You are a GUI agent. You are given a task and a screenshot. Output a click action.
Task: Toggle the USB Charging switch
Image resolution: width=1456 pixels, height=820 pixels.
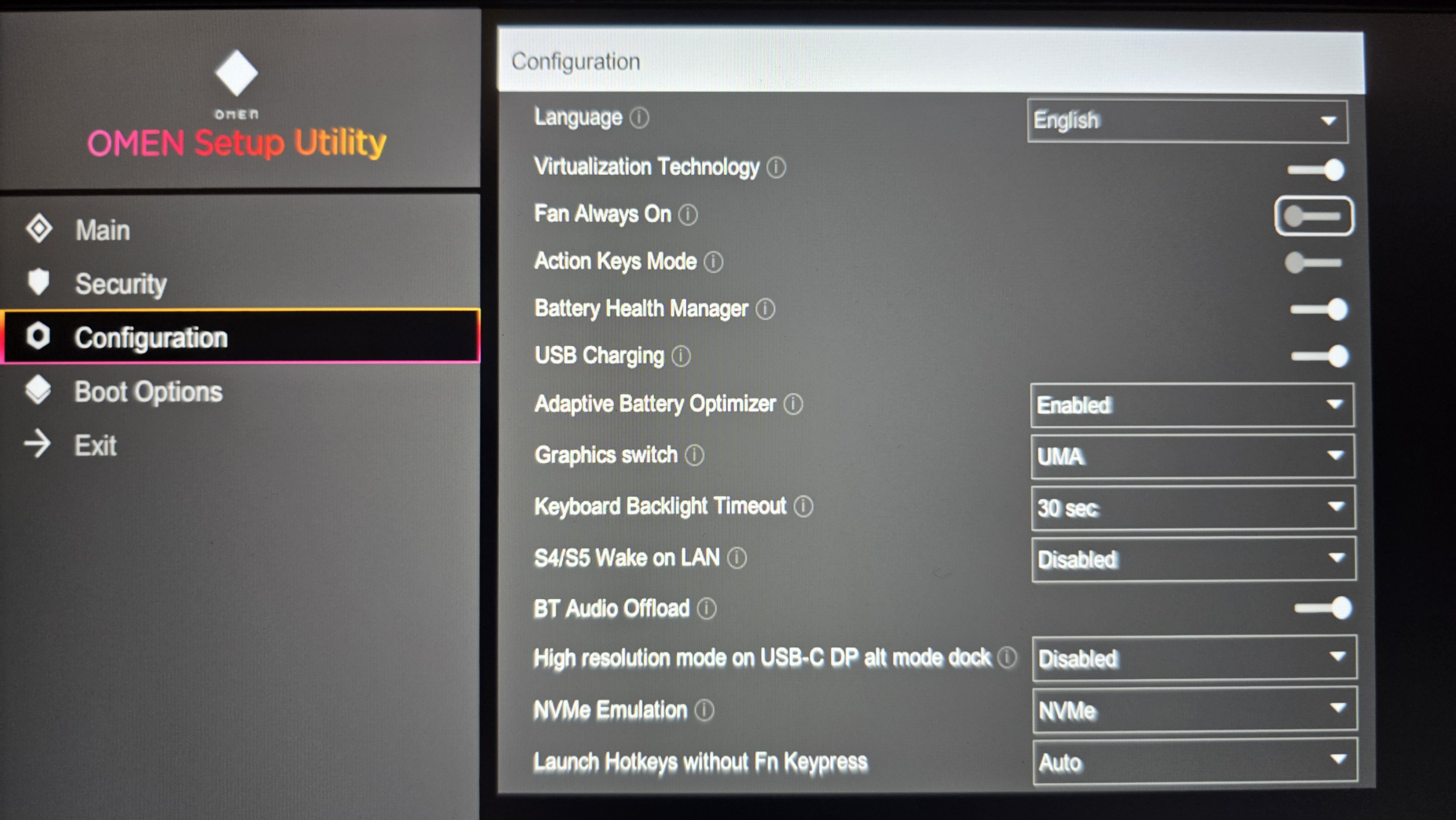(x=1320, y=356)
